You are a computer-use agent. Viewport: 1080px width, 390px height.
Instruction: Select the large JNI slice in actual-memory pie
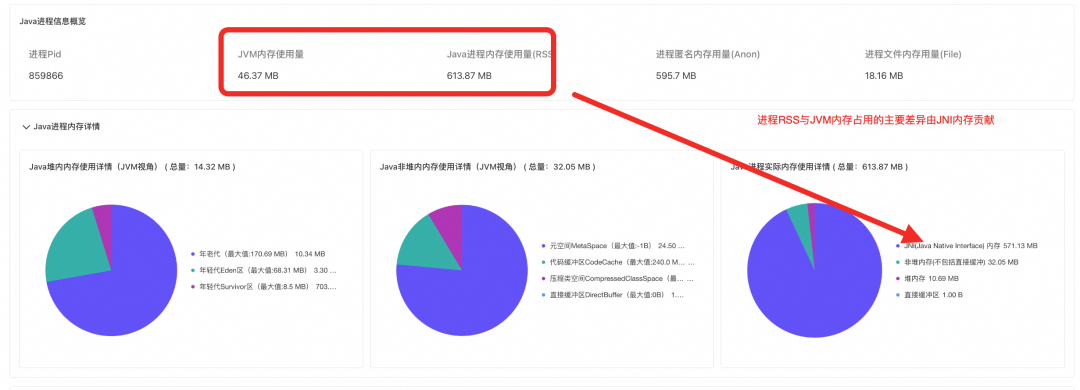(815, 289)
